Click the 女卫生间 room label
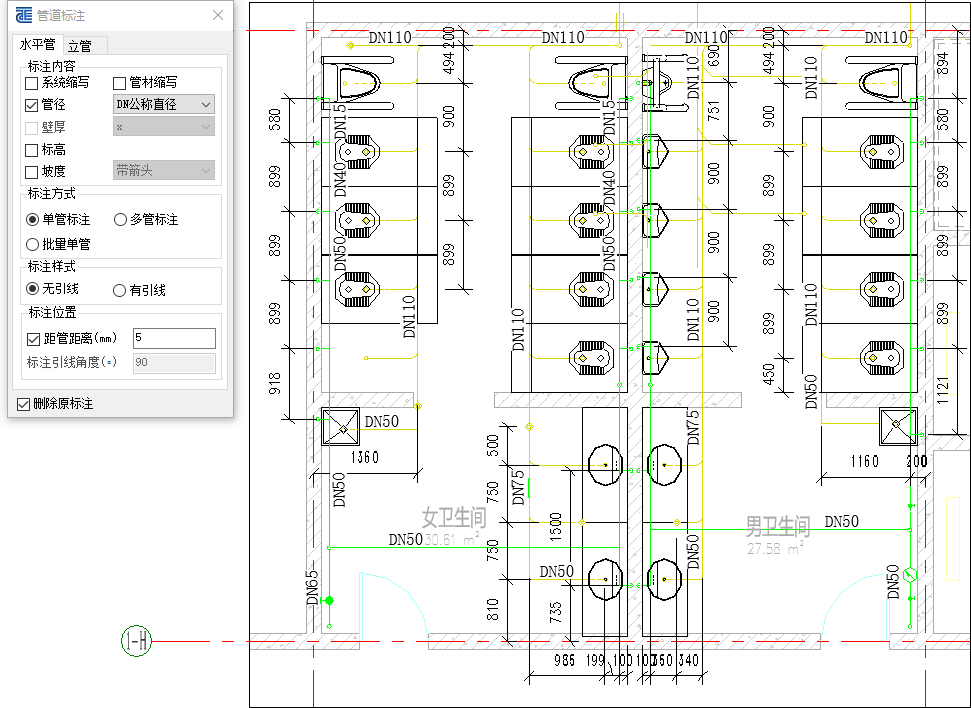Viewport: 971px width, 708px height. 454,518
